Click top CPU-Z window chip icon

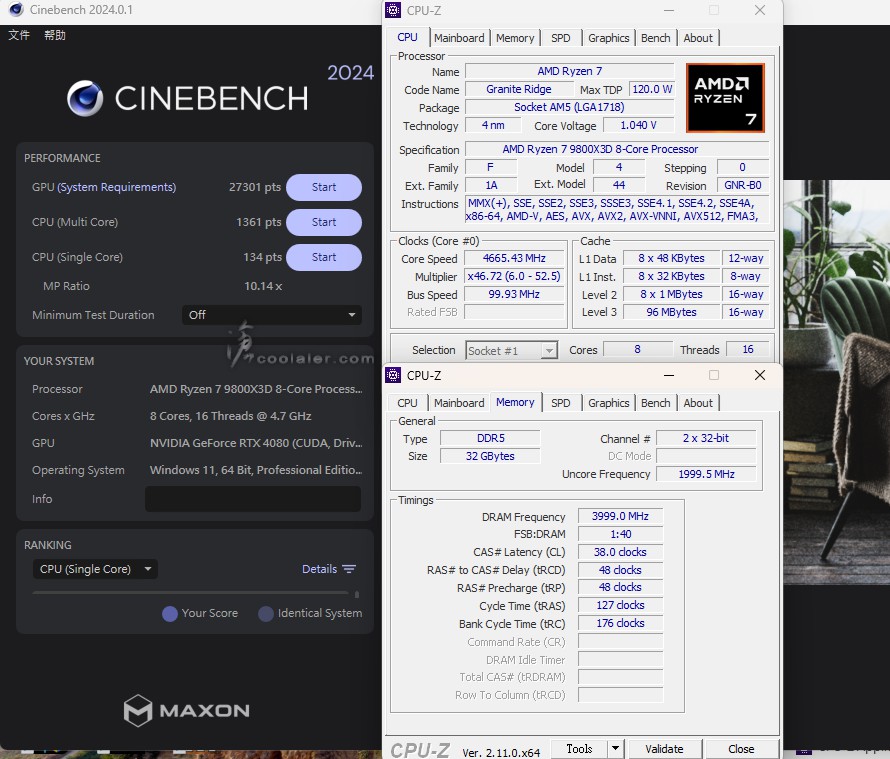[393, 10]
